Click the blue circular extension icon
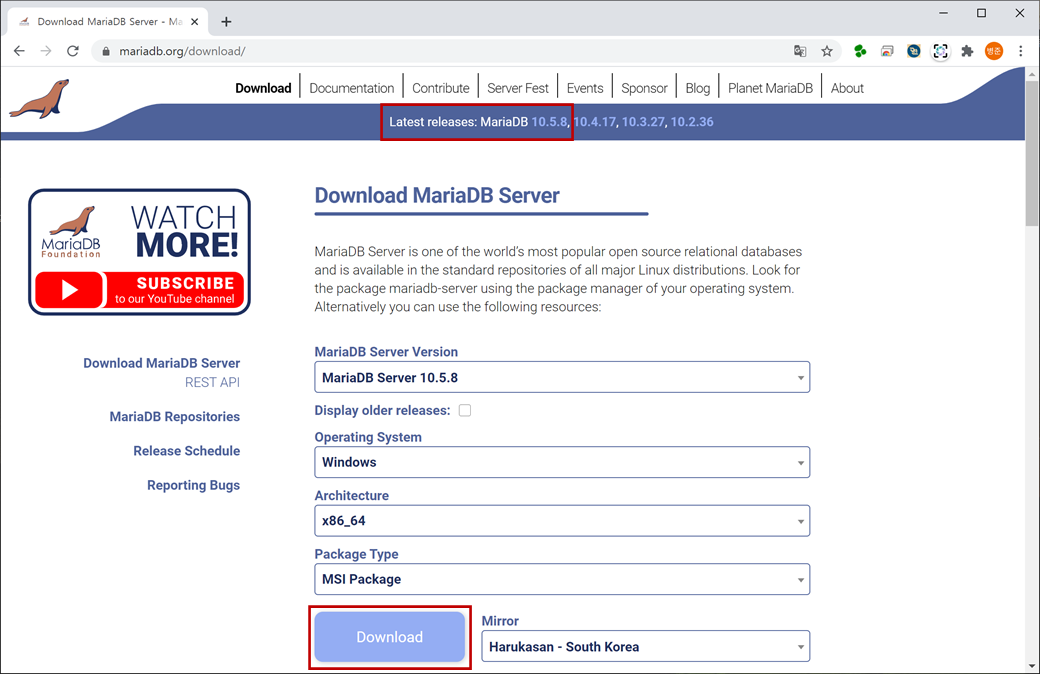 click(x=913, y=51)
